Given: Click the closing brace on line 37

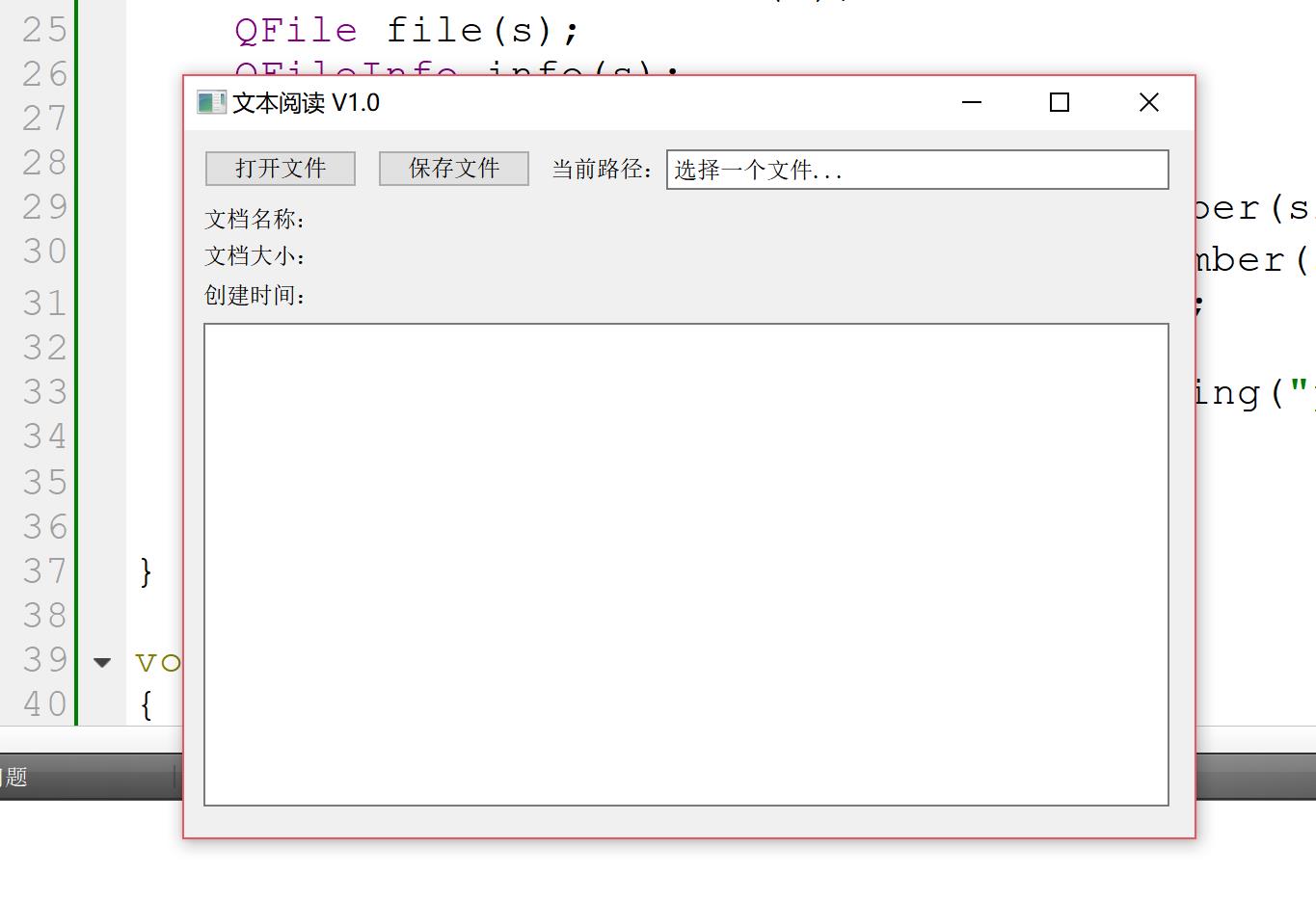Looking at the screenshot, I should (146, 572).
